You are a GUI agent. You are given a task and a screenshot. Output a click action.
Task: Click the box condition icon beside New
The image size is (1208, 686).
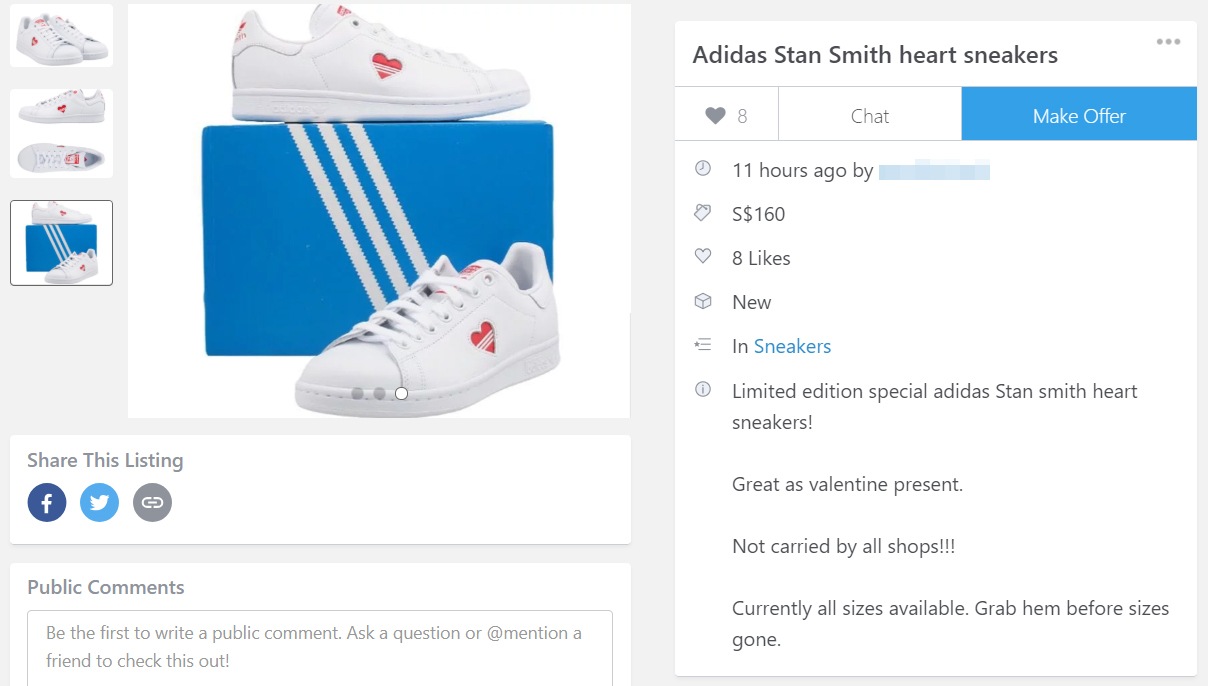click(x=703, y=301)
